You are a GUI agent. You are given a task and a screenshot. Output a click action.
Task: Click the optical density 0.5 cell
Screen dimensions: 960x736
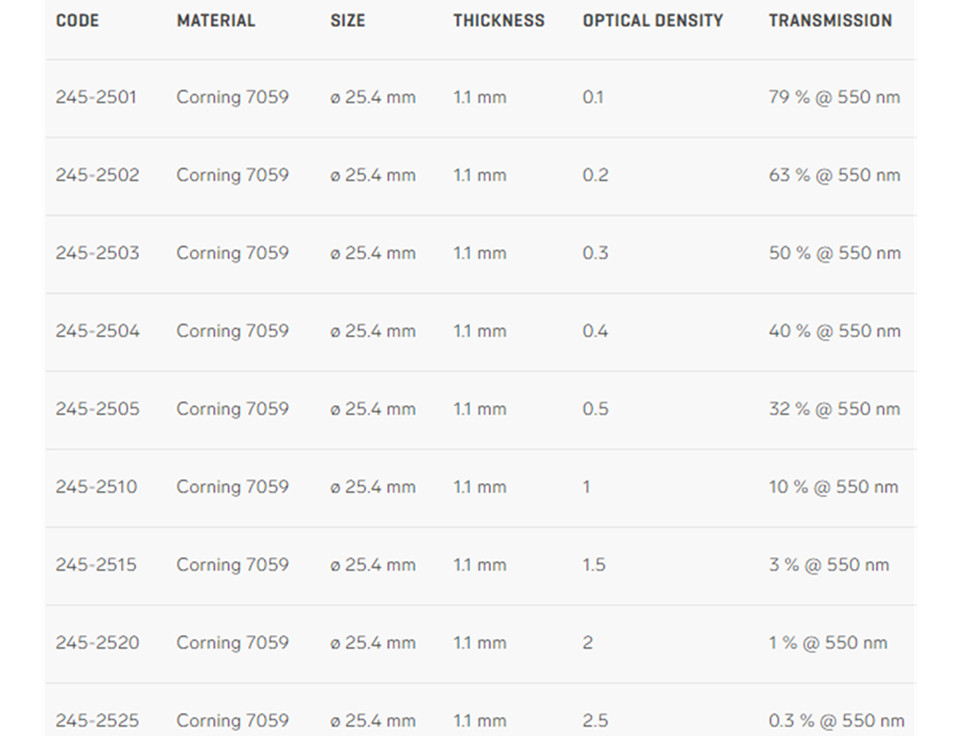coord(595,409)
